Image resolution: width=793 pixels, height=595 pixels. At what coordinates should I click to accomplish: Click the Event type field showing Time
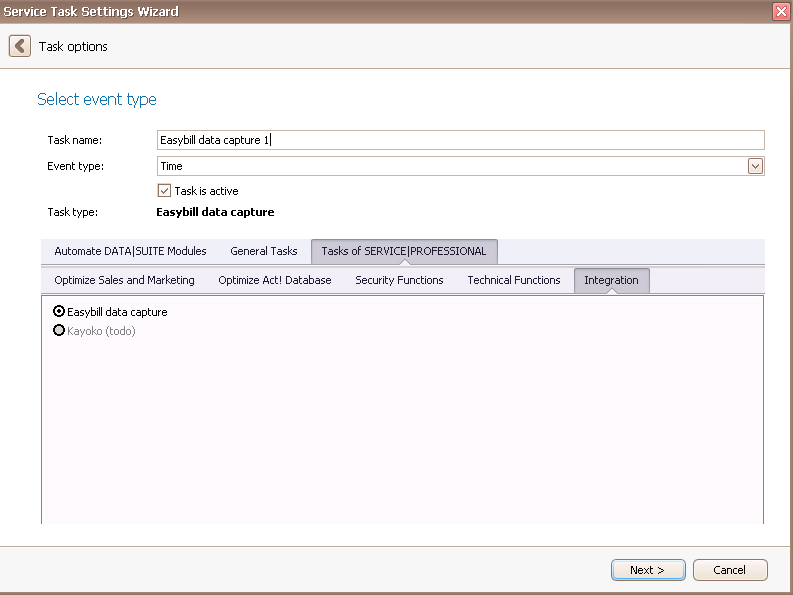coord(460,166)
